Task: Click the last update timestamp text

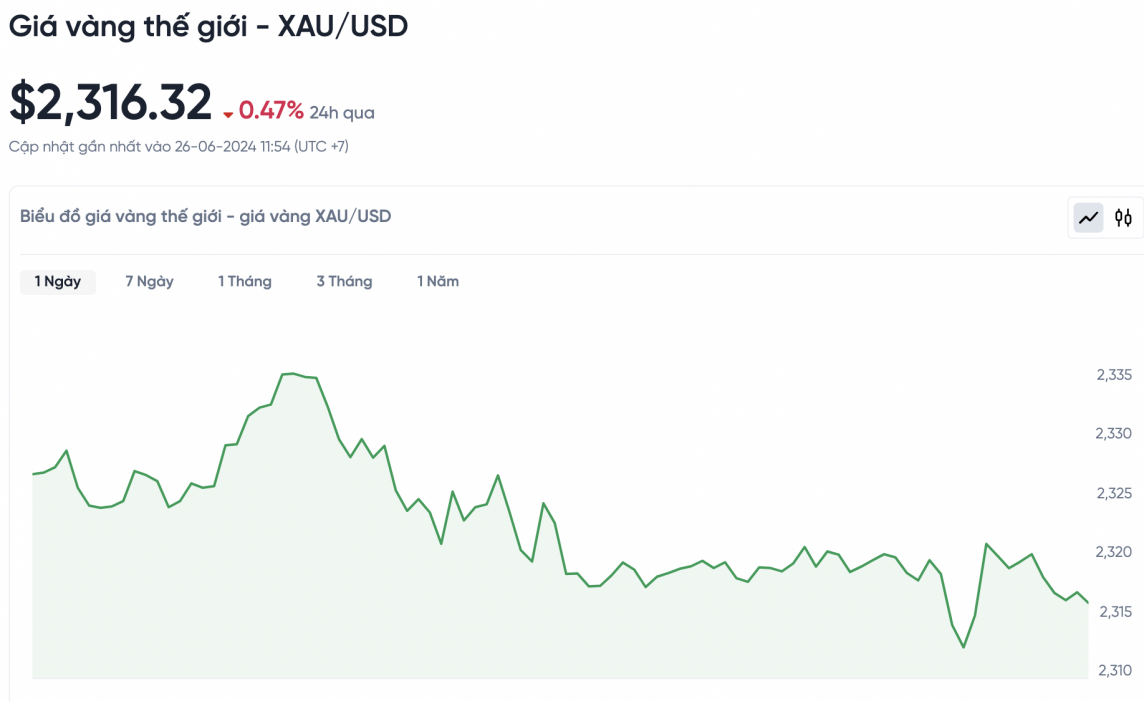Action: coord(179,147)
